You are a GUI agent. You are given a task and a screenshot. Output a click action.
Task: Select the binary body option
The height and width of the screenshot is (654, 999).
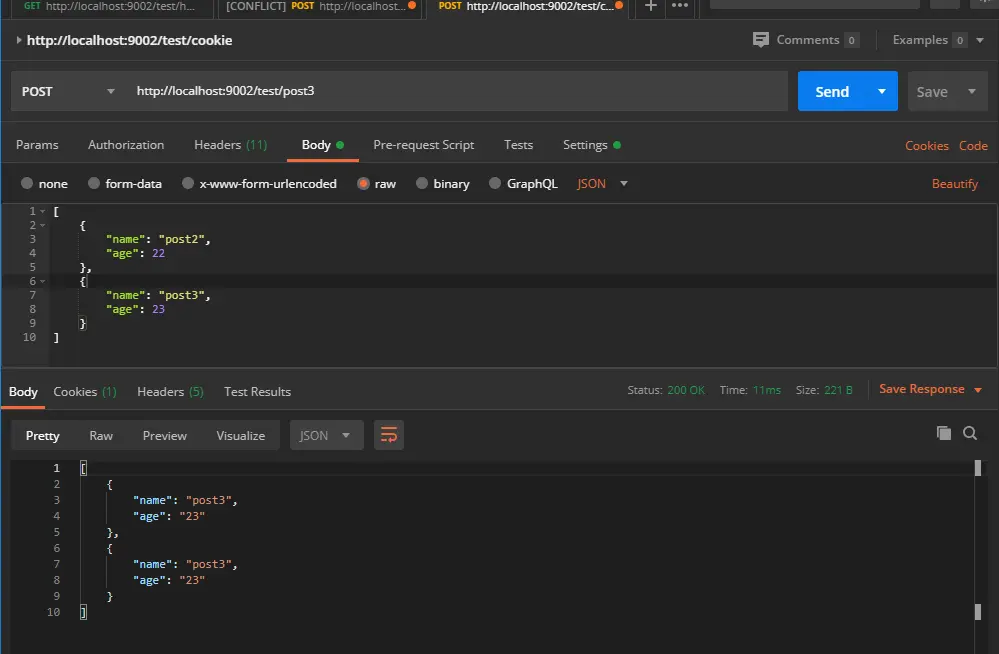click(x=443, y=184)
